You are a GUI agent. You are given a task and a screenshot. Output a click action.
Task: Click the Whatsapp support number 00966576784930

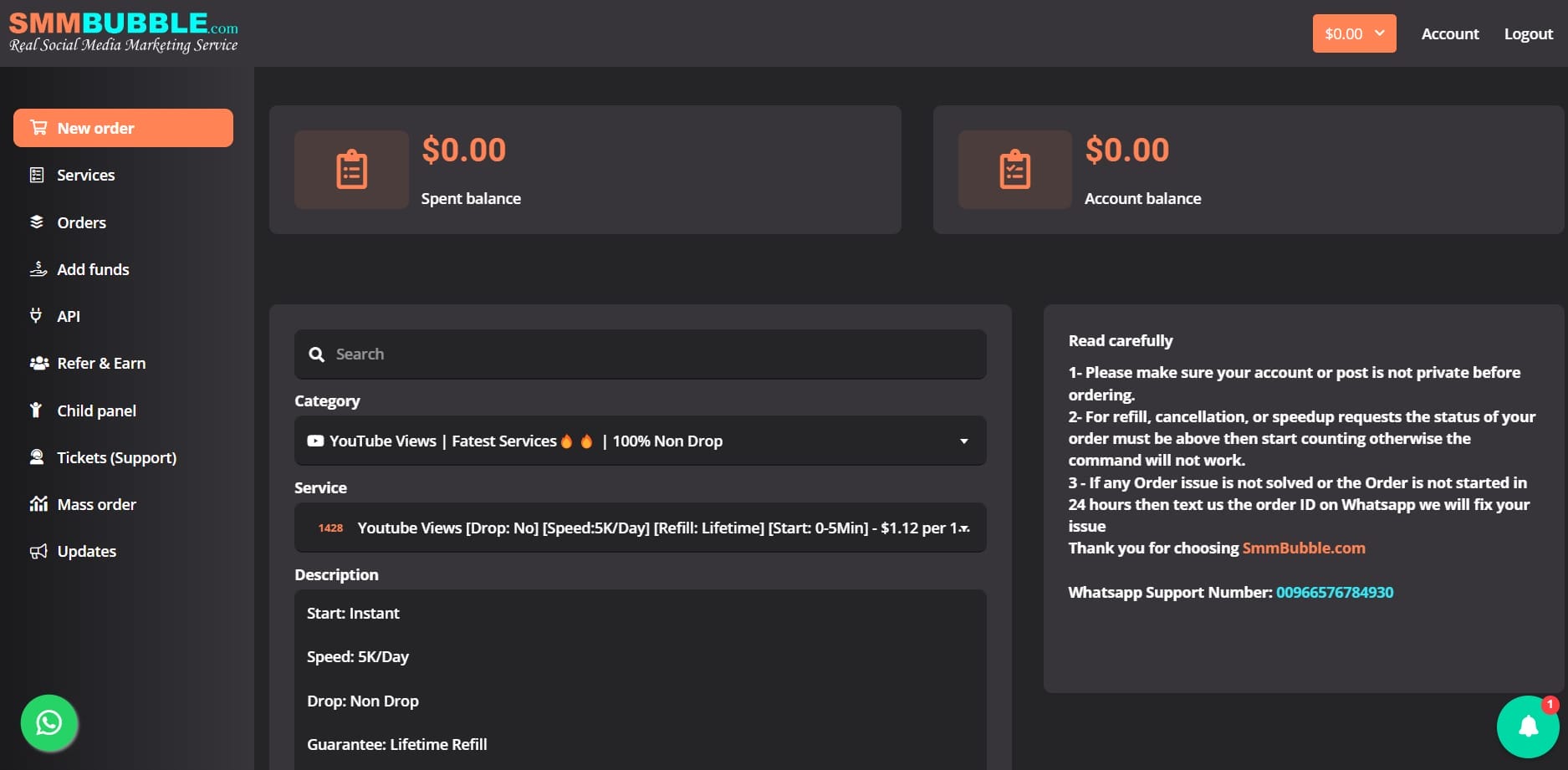coord(1334,592)
